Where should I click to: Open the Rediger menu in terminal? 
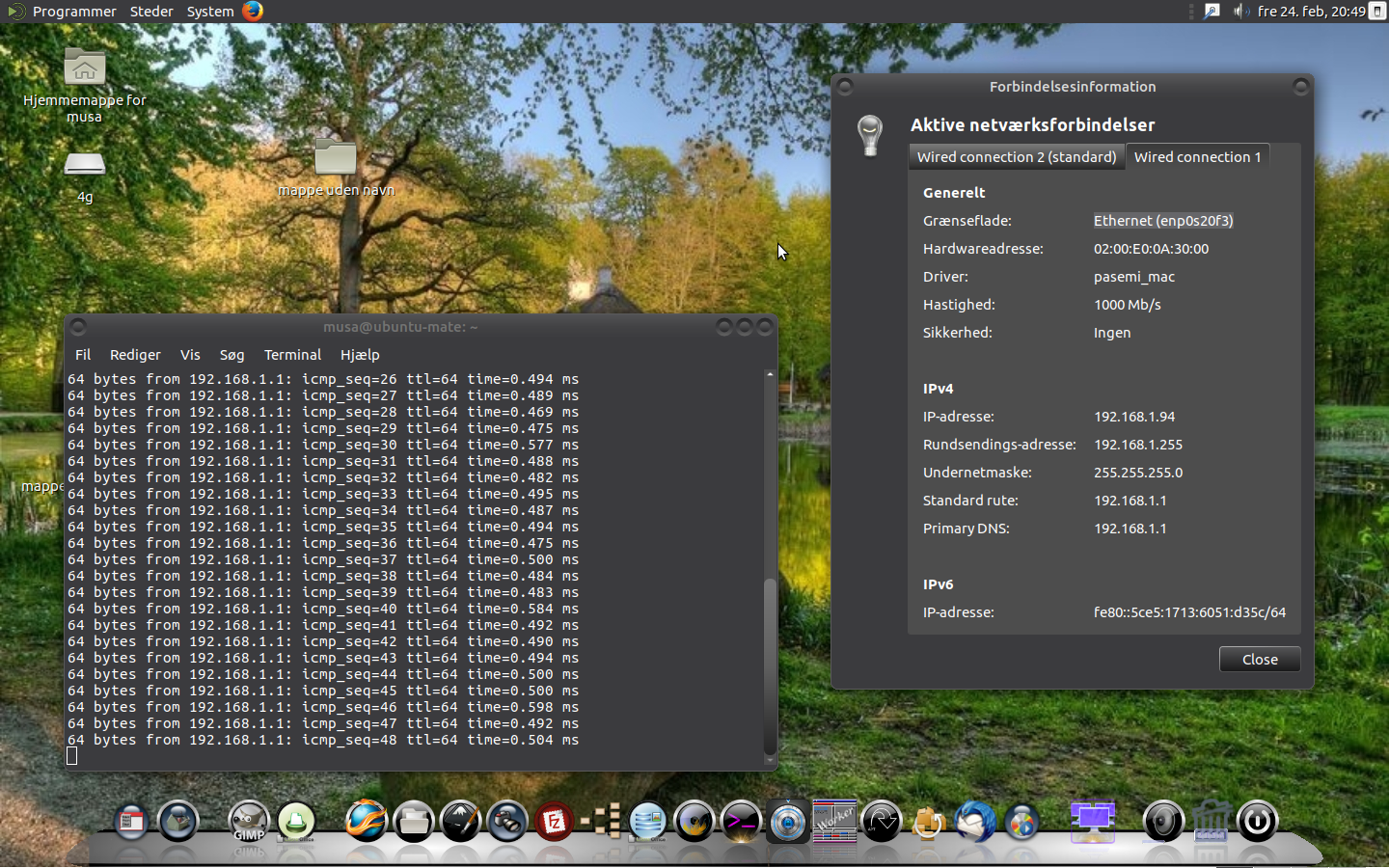[x=135, y=355]
